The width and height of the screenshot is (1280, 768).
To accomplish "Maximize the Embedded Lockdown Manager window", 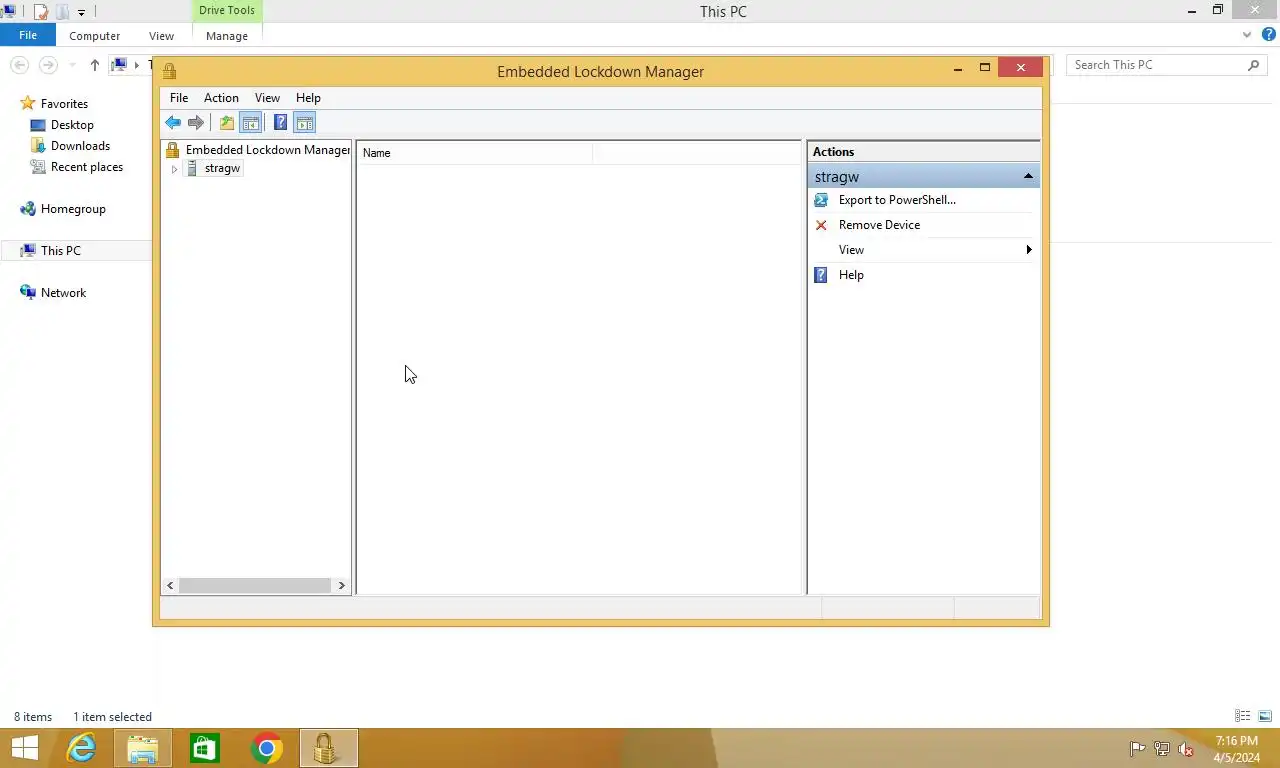I will pos(985,67).
